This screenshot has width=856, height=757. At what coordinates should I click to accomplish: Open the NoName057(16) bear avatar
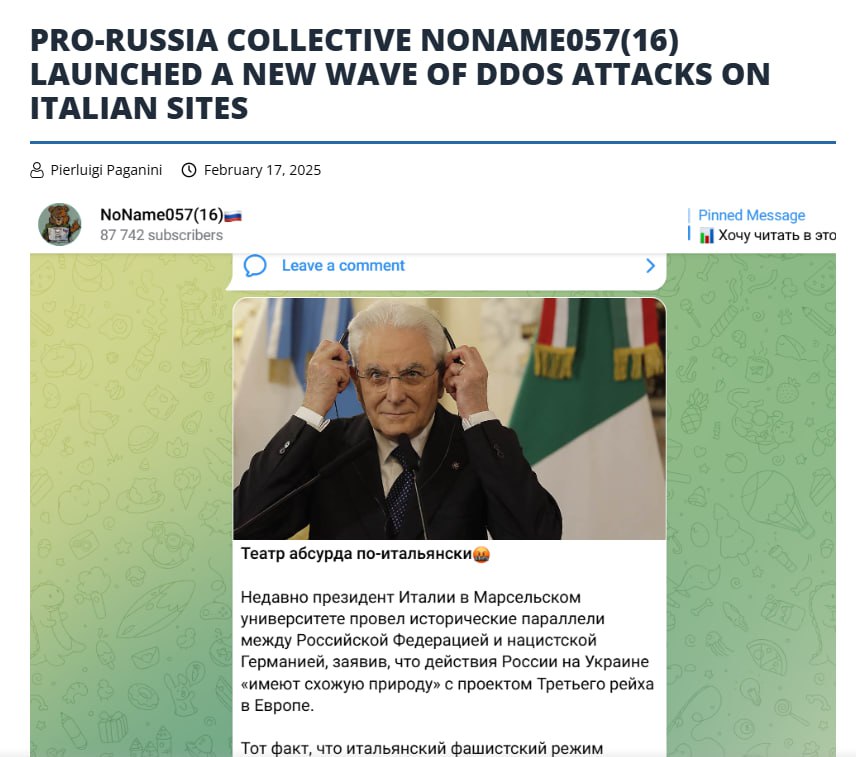[60, 224]
